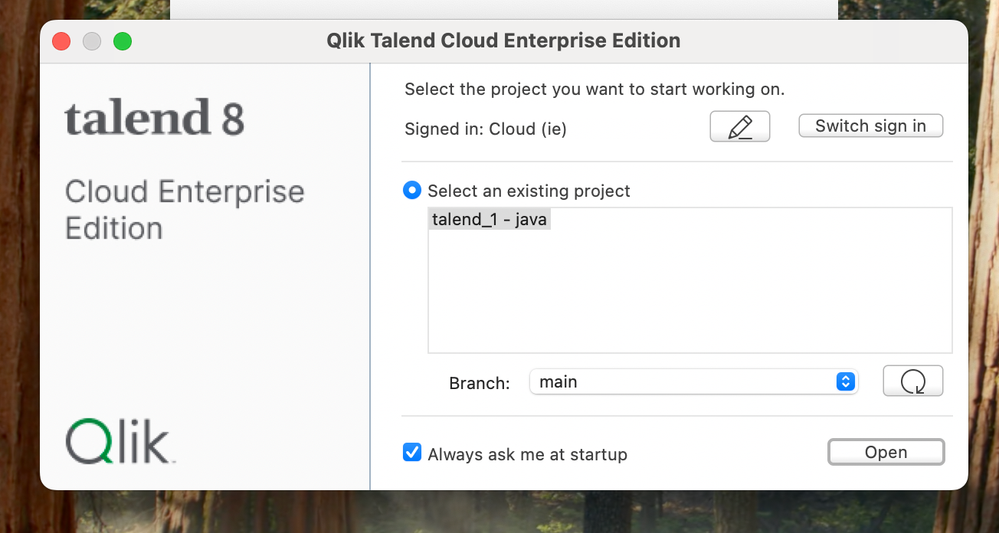Screen dimensions: 999x533
Task: Click the pencil edit connection icon
Action: coord(740,127)
